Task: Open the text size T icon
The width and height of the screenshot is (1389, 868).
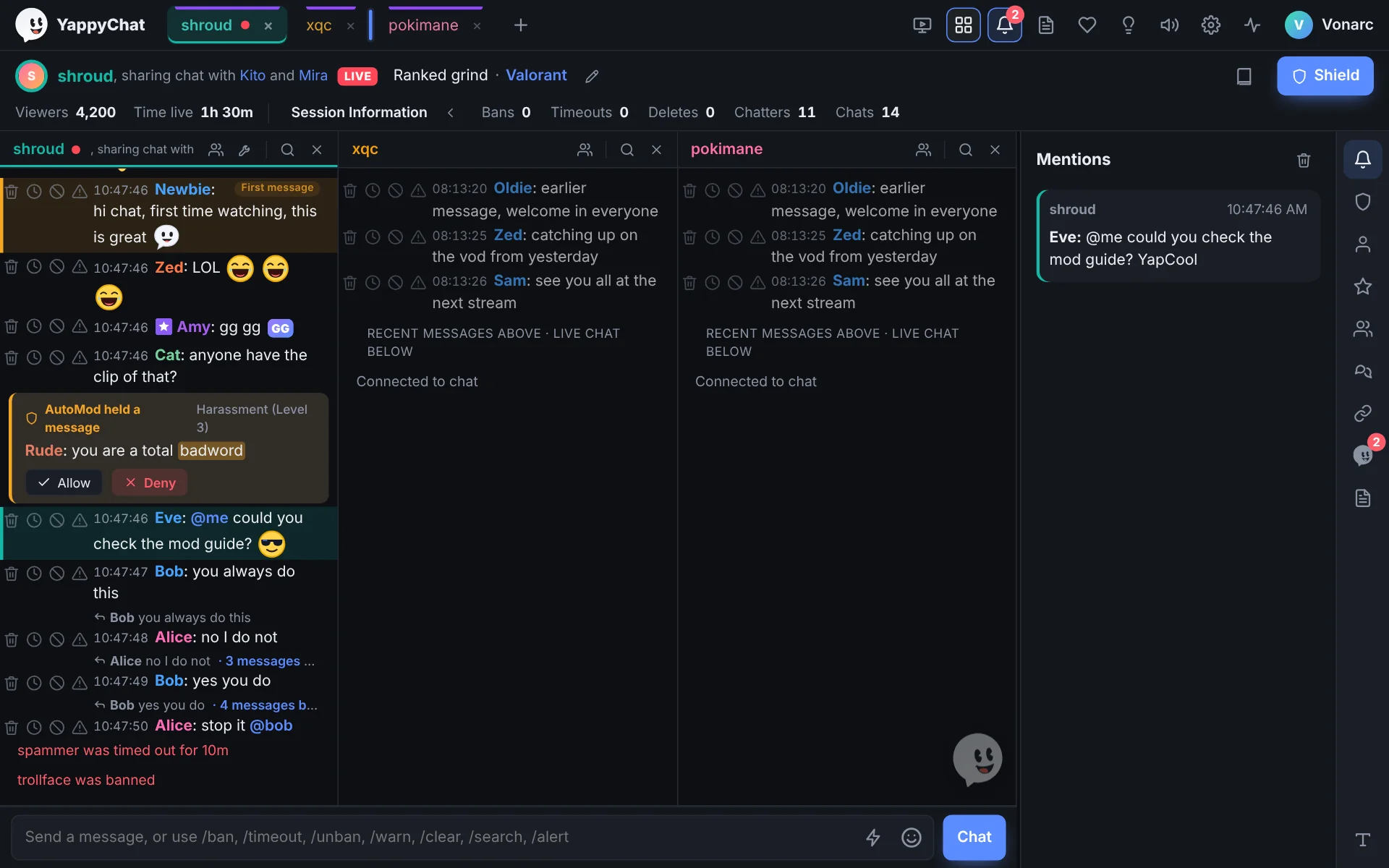Action: [1362, 839]
